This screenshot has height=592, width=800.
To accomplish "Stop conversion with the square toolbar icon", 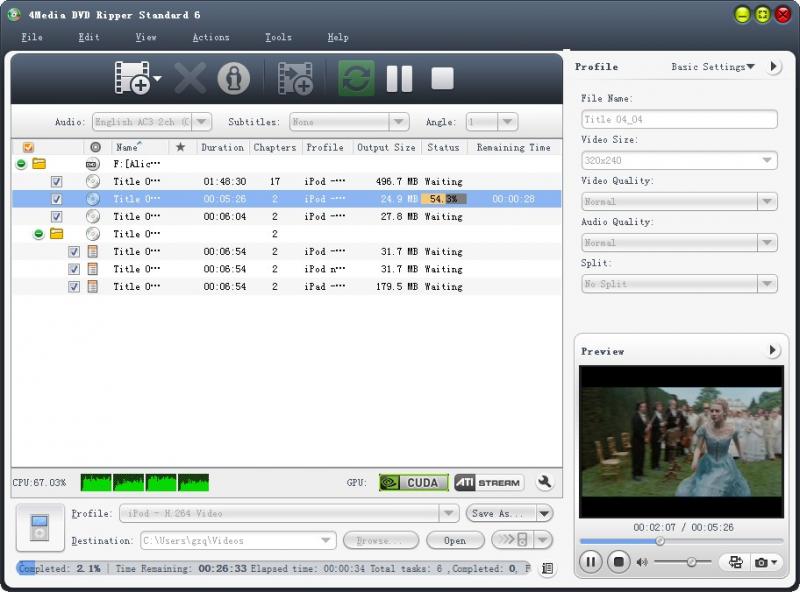I will (x=442, y=78).
